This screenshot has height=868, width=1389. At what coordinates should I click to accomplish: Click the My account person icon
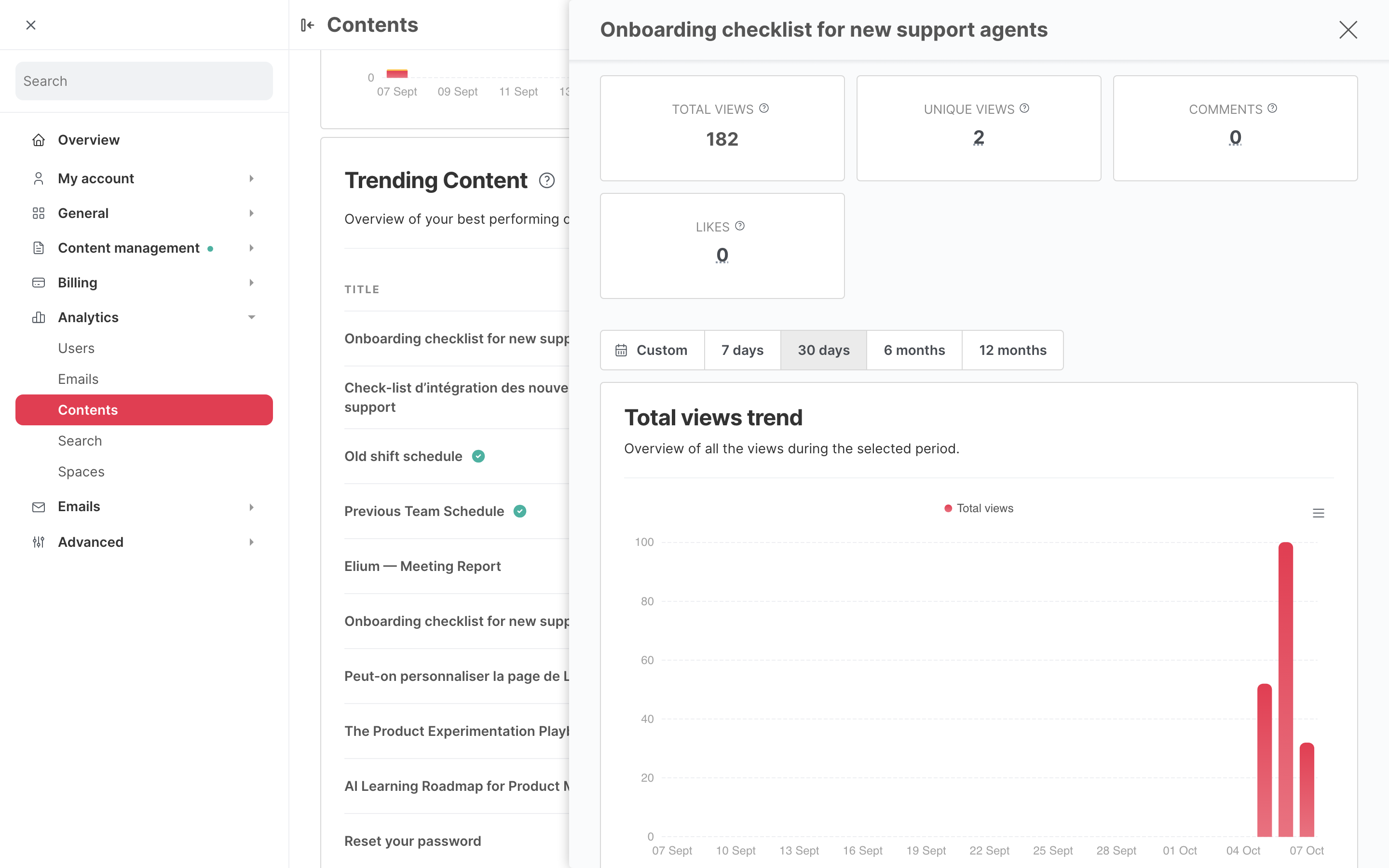(39, 178)
